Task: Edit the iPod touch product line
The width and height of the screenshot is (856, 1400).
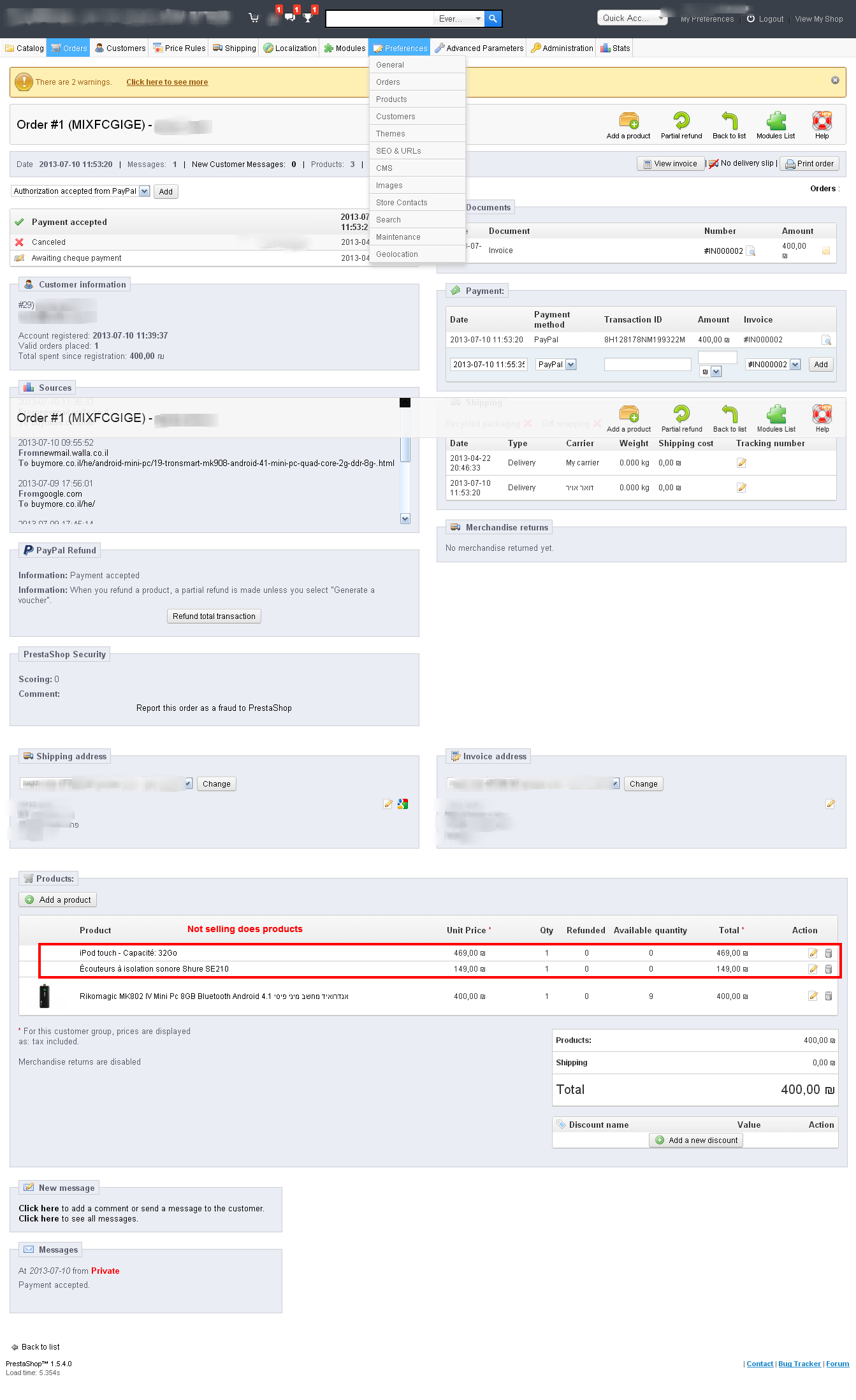Action: (813, 953)
